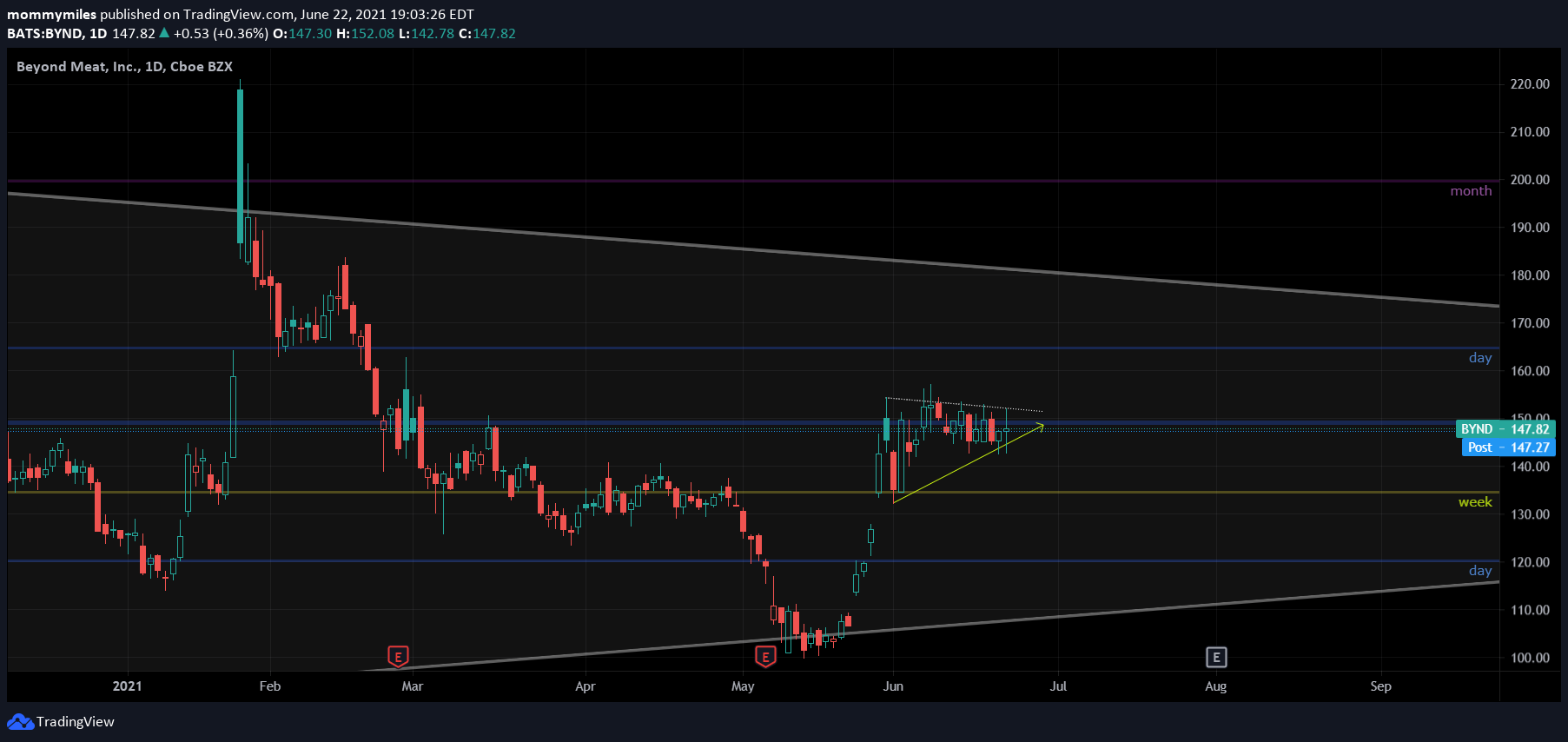Click the low value L:142.78
This screenshot has width=1568, height=742.
tap(427, 34)
